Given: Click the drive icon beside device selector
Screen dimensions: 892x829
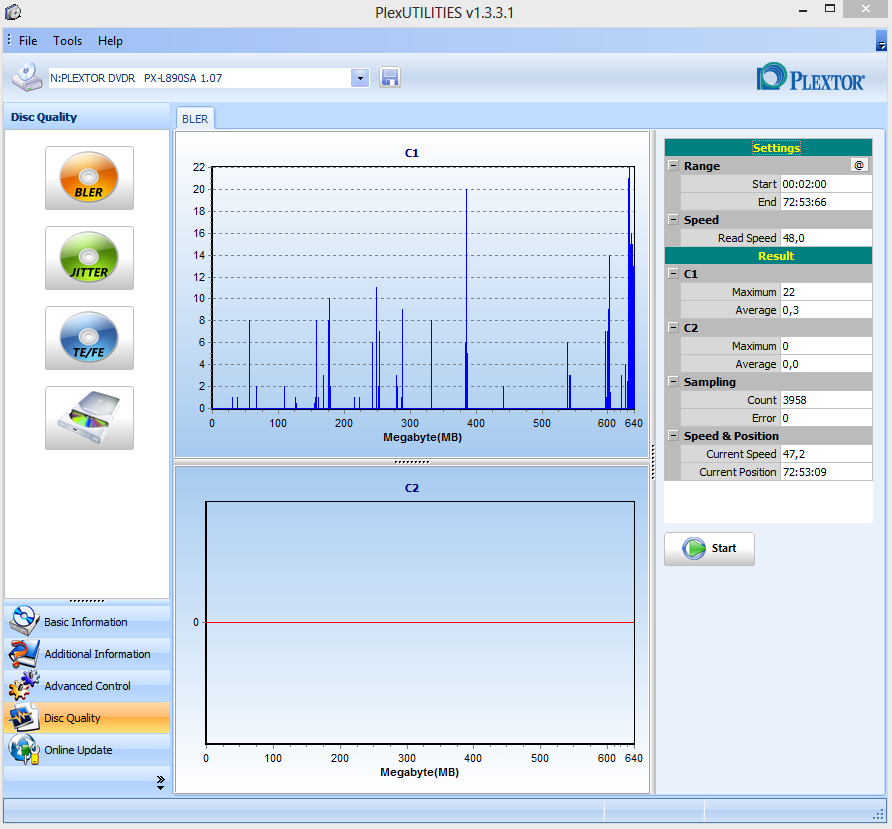Looking at the screenshot, I should (27, 77).
